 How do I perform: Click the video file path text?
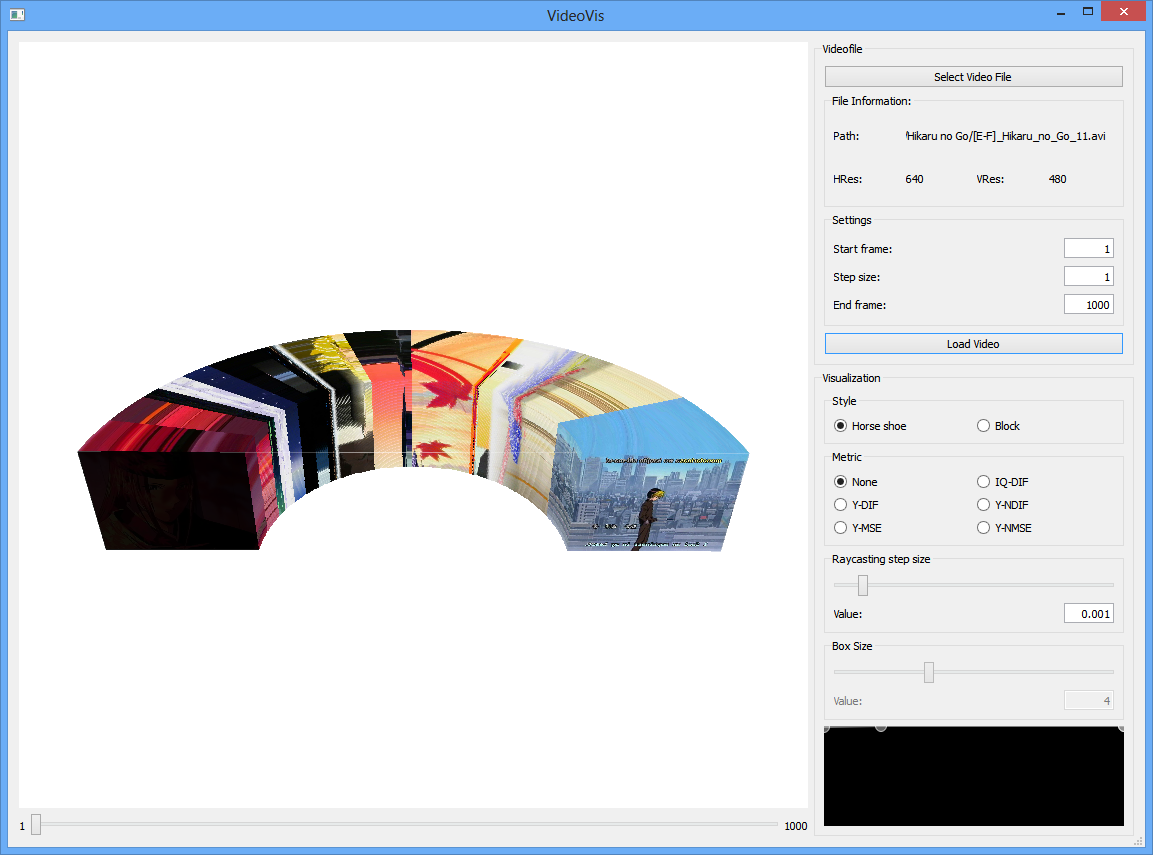tap(1005, 136)
